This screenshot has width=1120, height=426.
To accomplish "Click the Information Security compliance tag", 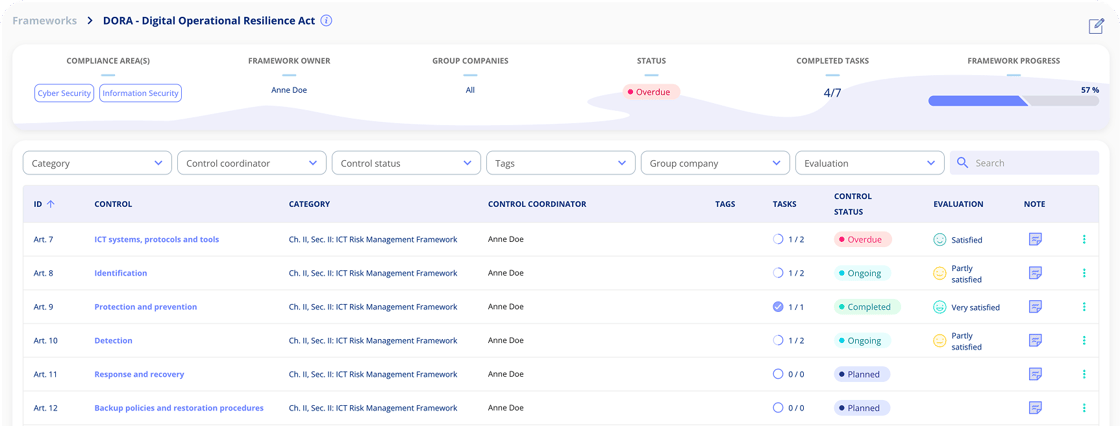I will click(x=140, y=93).
